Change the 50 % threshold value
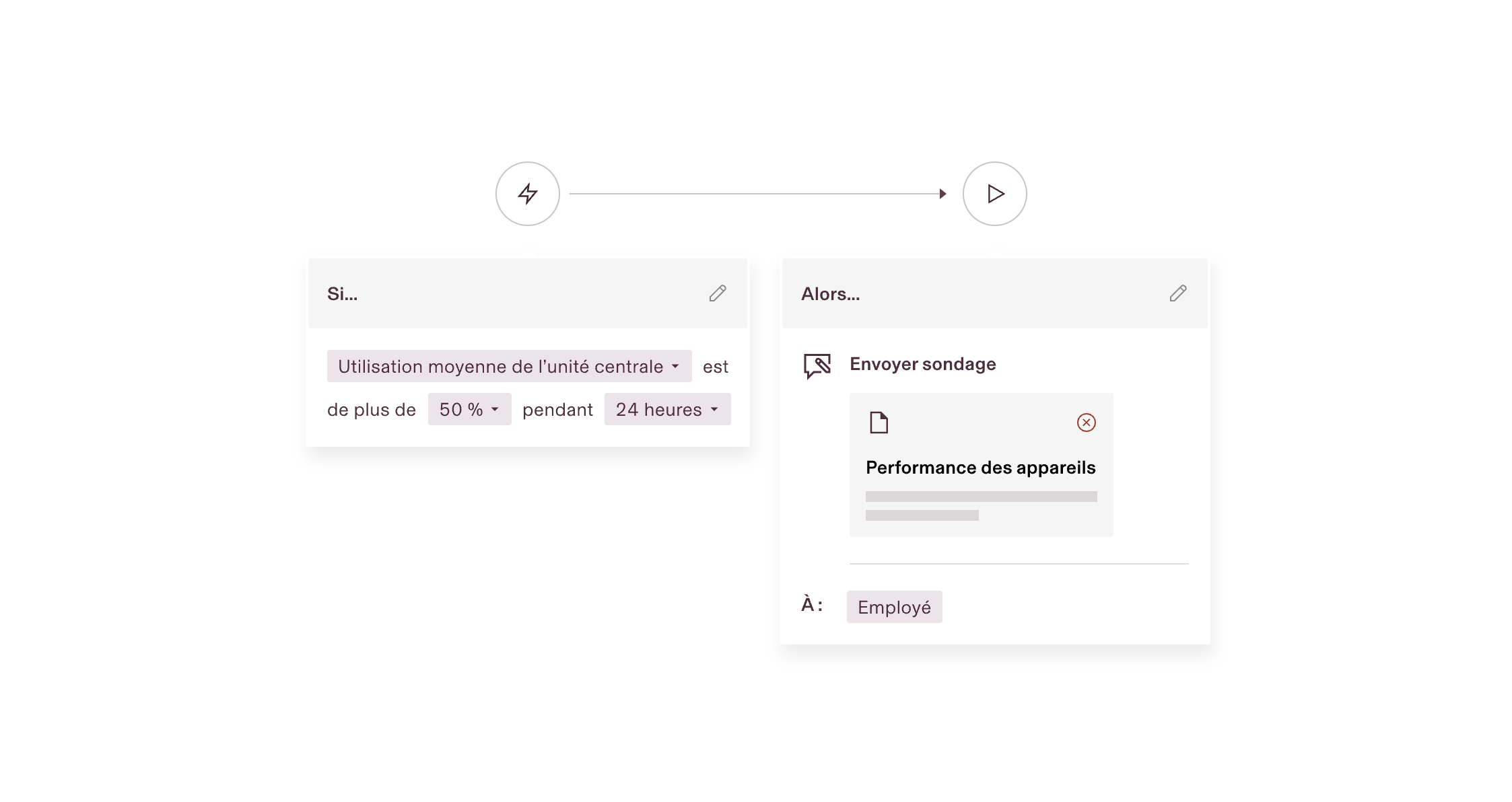The image size is (1512, 802). click(469, 409)
